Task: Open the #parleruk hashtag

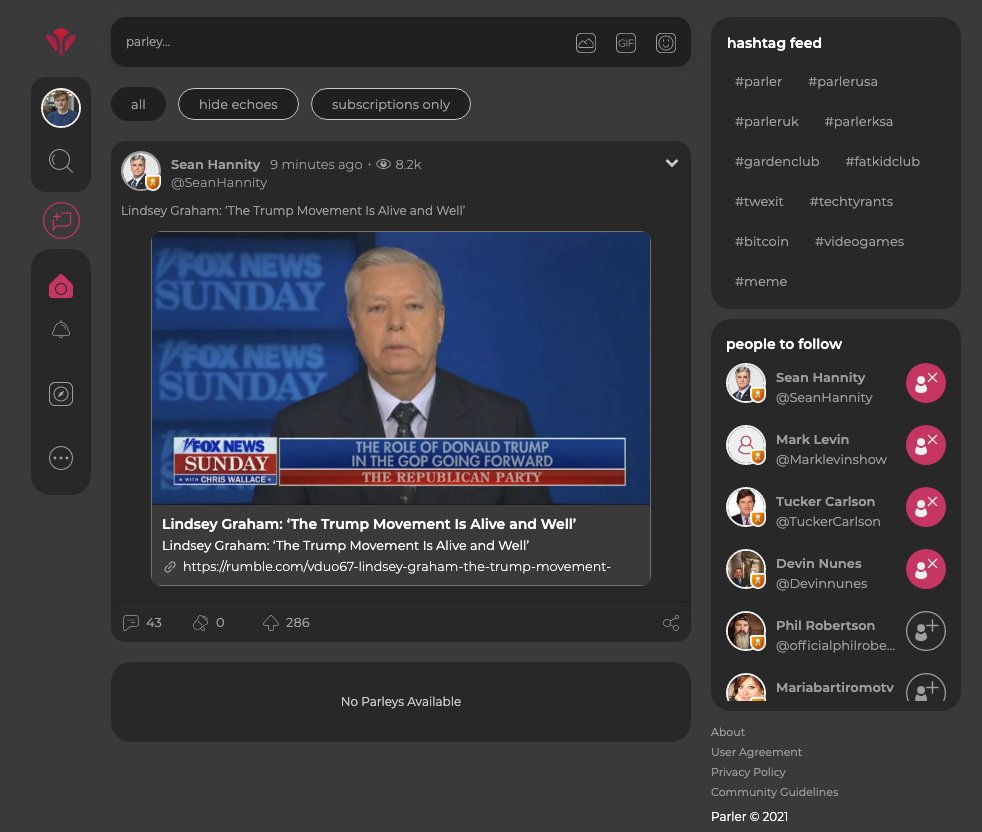Action: [x=767, y=122]
